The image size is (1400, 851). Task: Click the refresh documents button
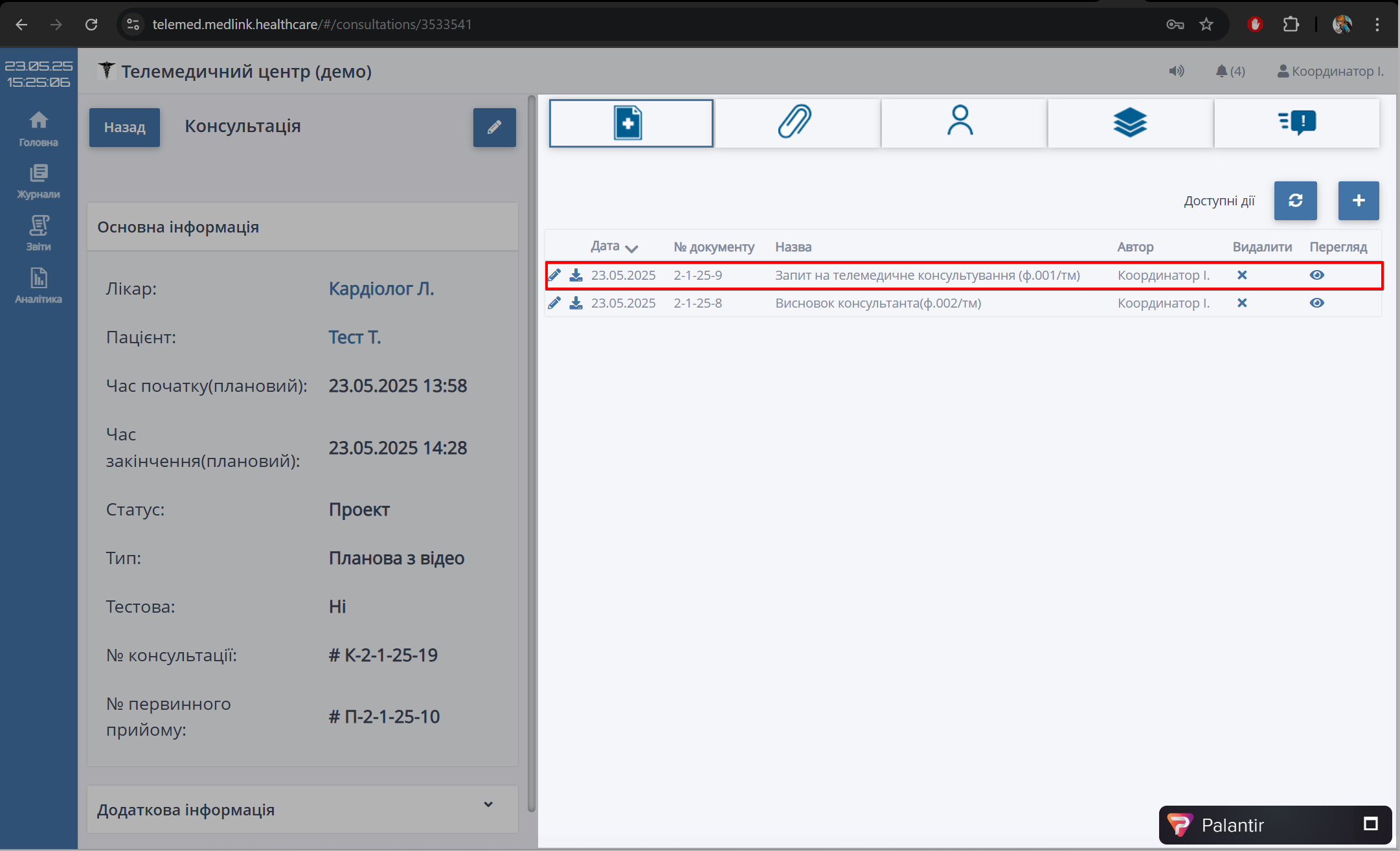pos(1295,201)
